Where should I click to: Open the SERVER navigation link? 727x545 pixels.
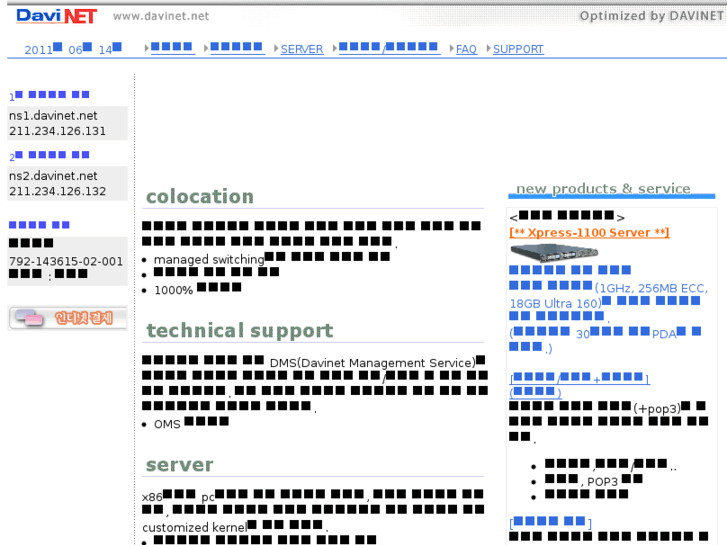tap(302, 49)
